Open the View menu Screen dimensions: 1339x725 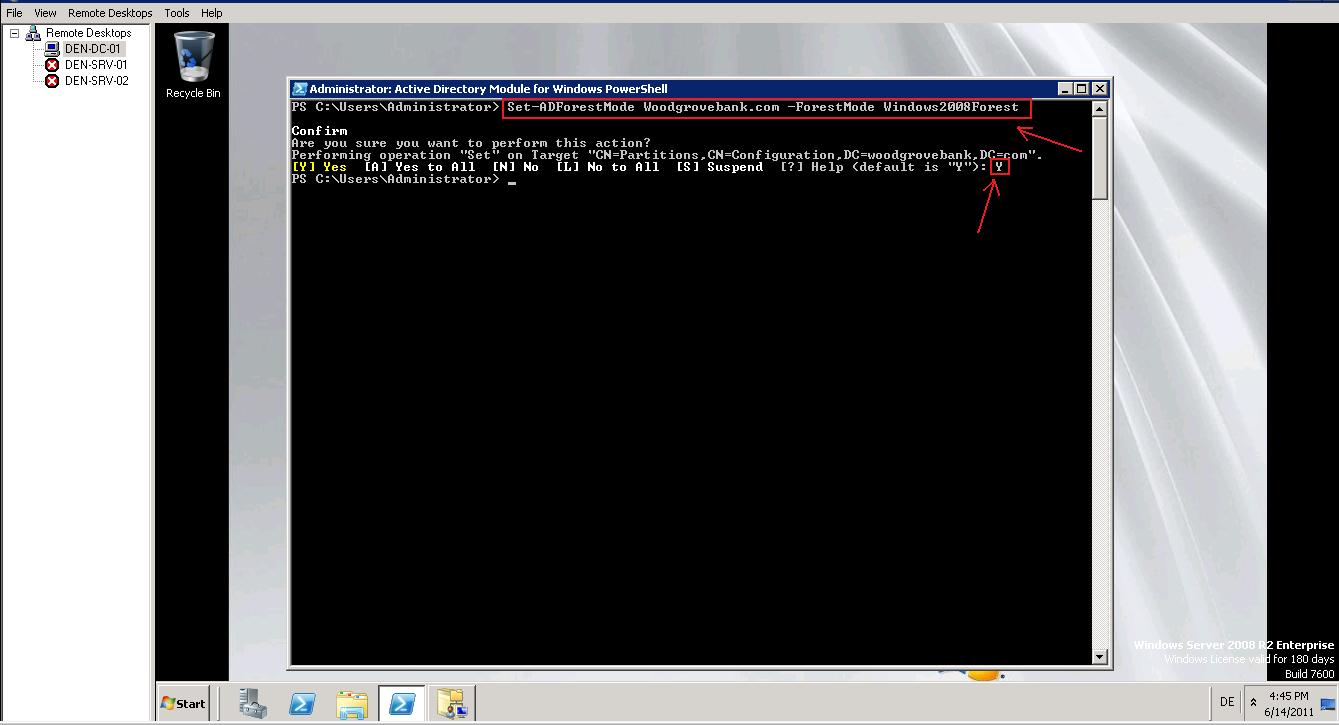click(45, 13)
